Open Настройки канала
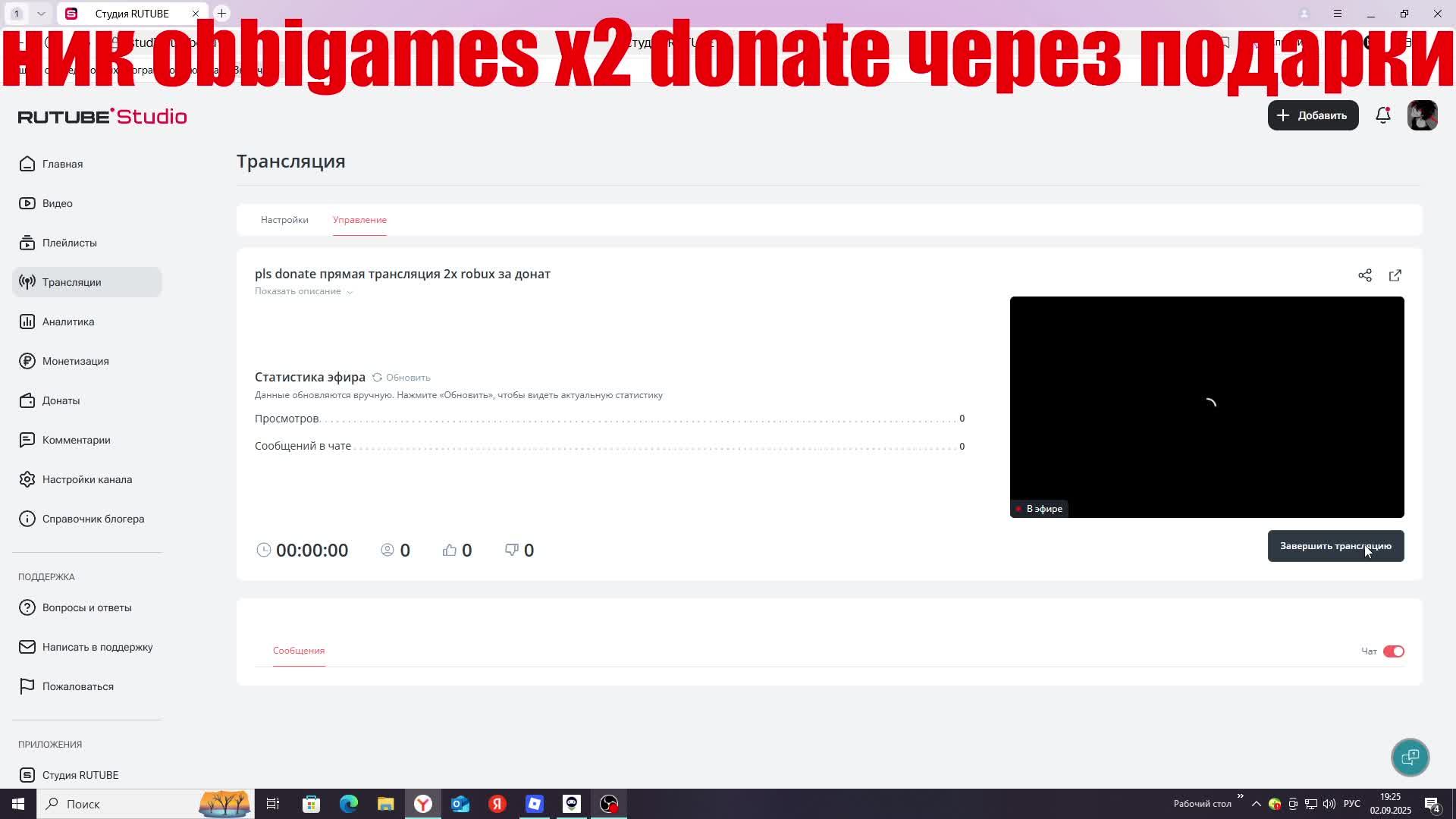Image resolution: width=1456 pixels, height=819 pixels. click(86, 479)
